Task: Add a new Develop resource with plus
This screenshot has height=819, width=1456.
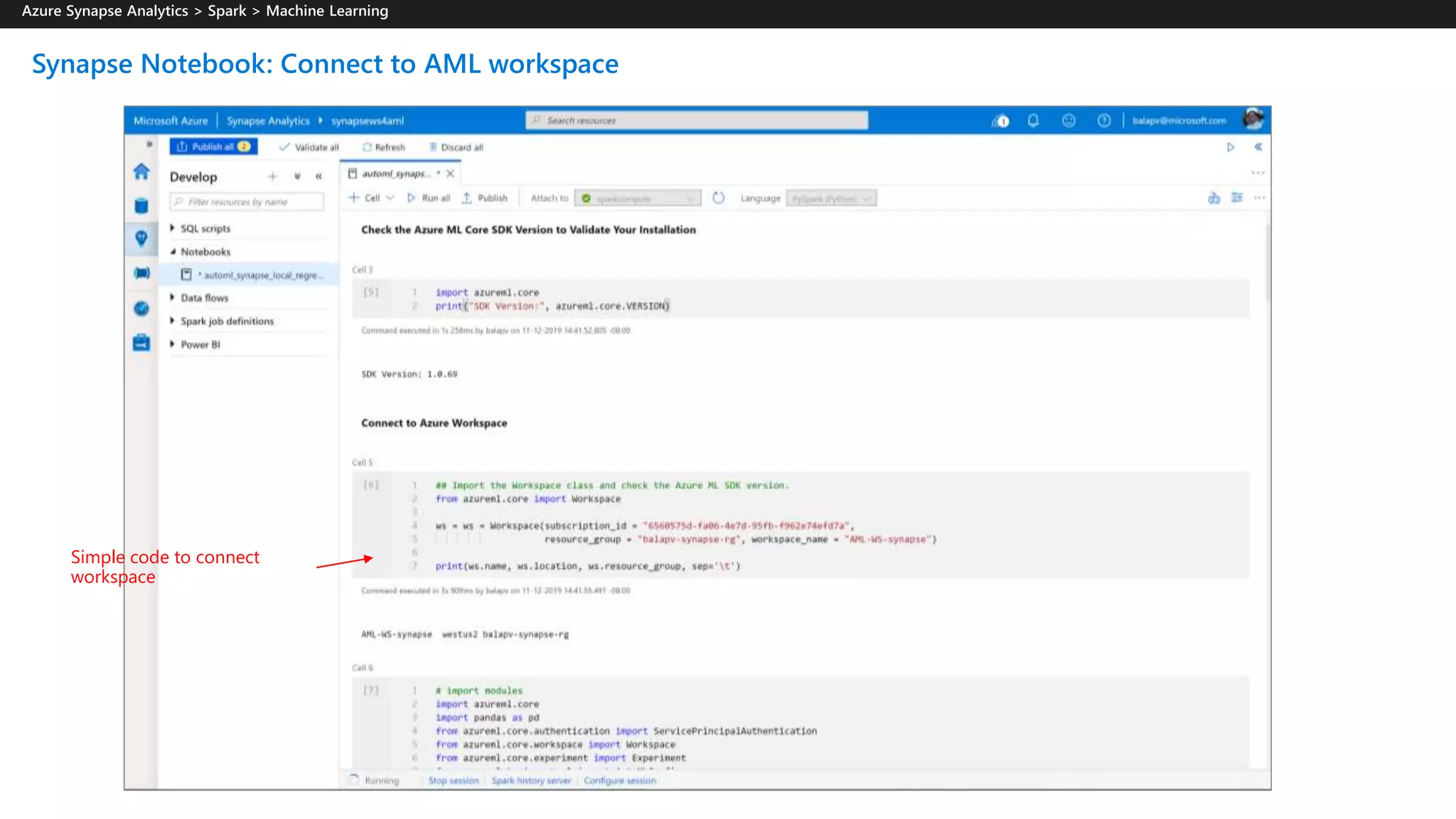Action: pyautogui.click(x=272, y=176)
